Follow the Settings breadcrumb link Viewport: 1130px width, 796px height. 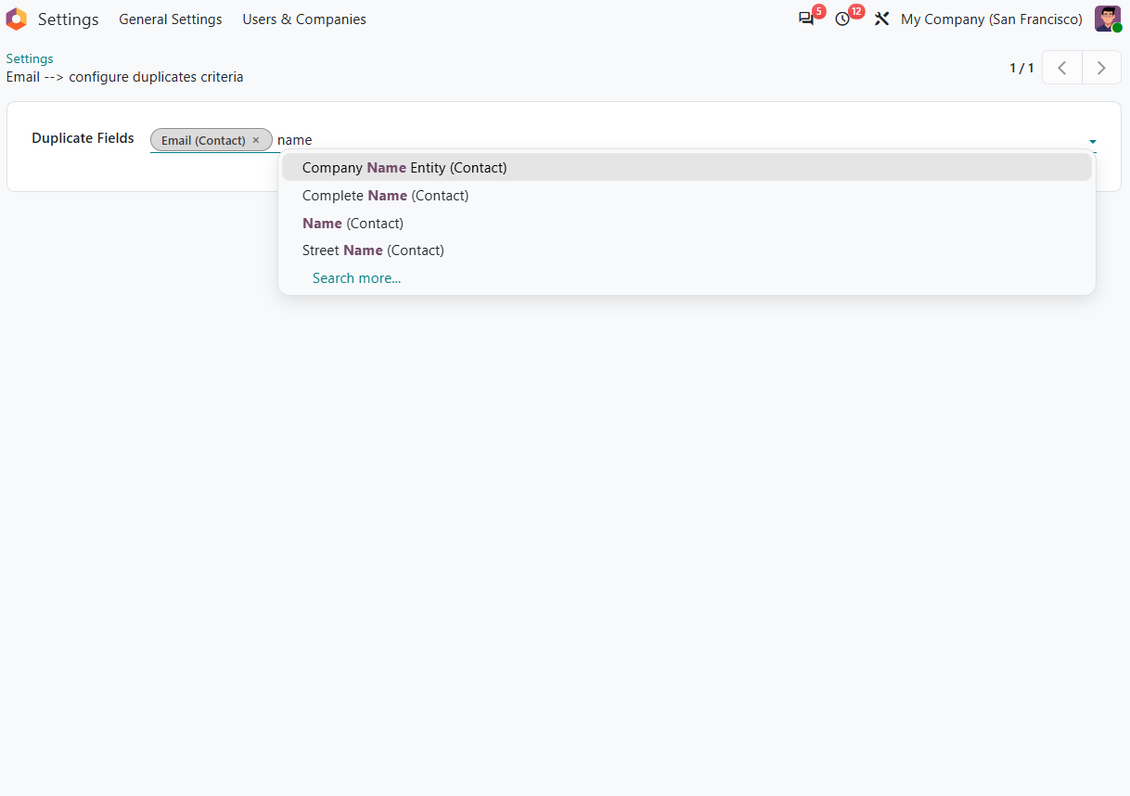click(x=30, y=58)
